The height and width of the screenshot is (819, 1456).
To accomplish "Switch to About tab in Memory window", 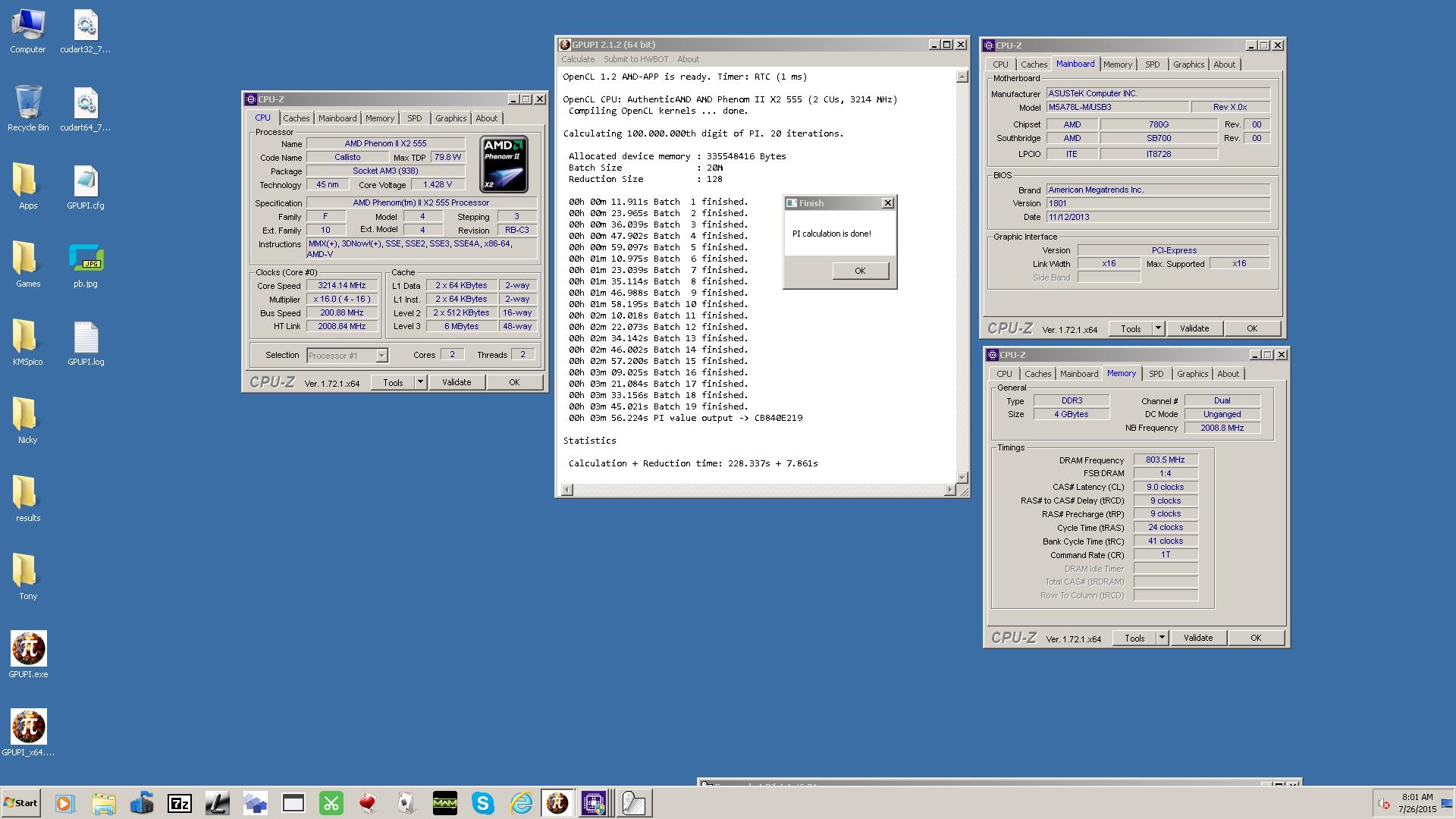I will [1228, 374].
